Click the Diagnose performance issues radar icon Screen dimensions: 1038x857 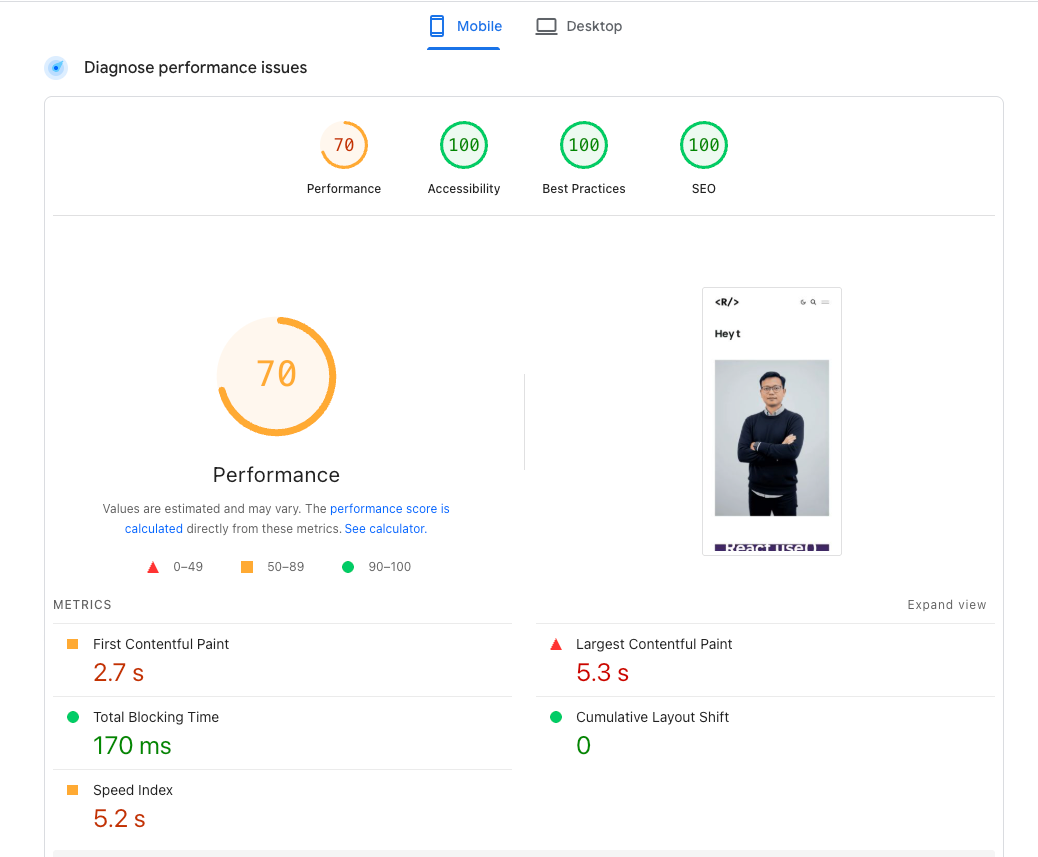click(x=56, y=68)
